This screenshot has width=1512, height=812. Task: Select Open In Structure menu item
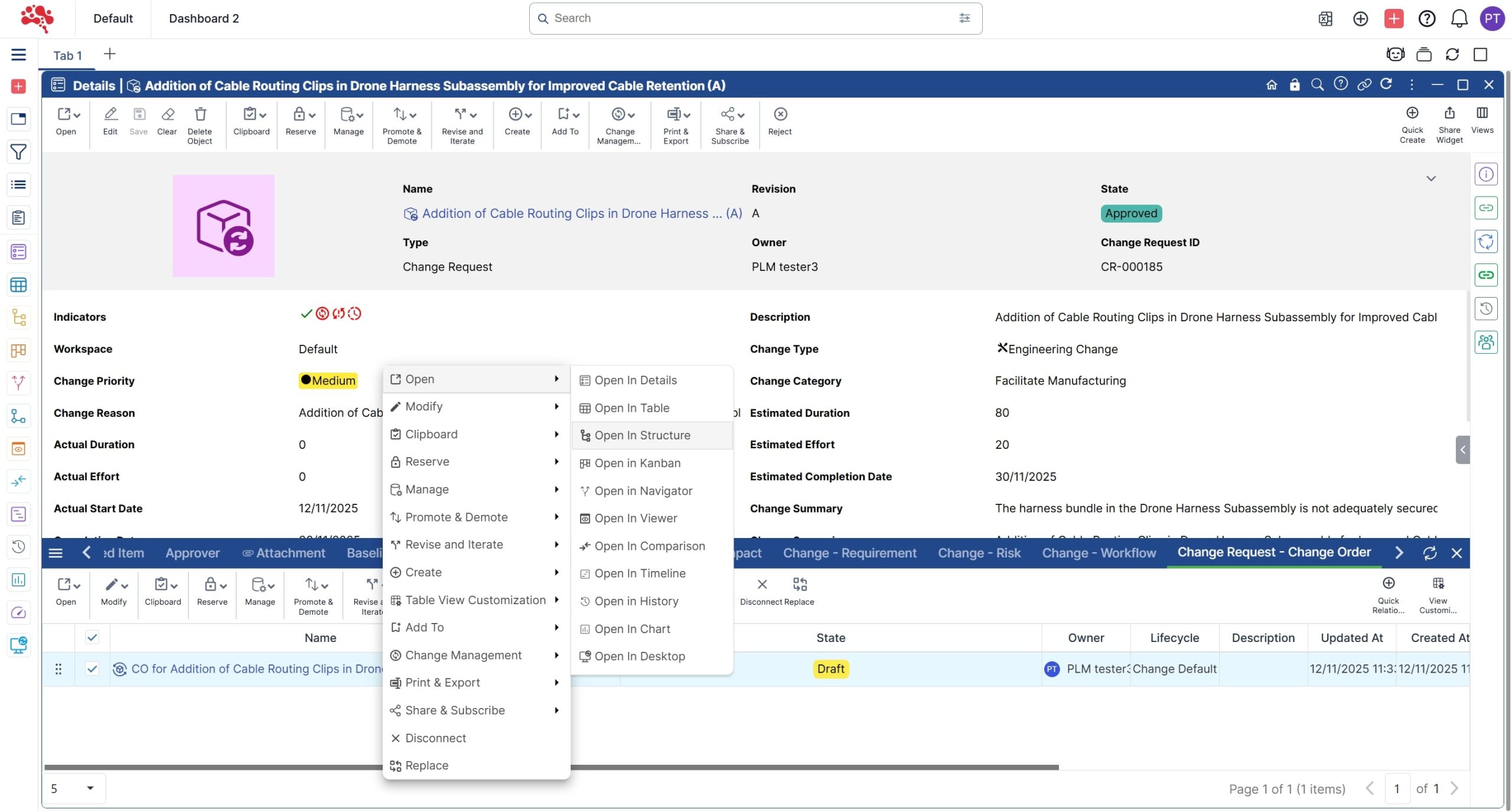(x=642, y=436)
